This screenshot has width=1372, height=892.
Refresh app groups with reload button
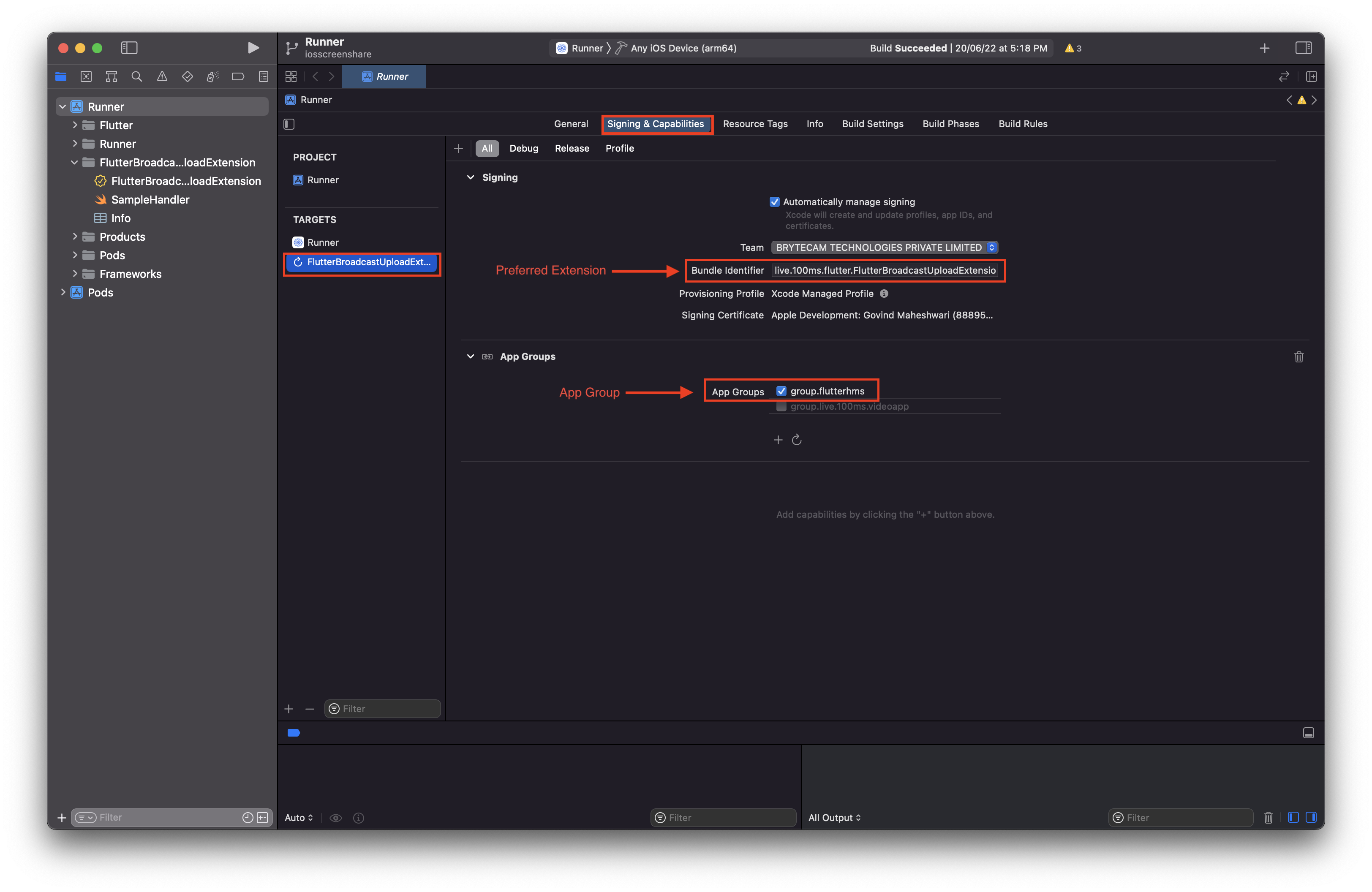[797, 440]
